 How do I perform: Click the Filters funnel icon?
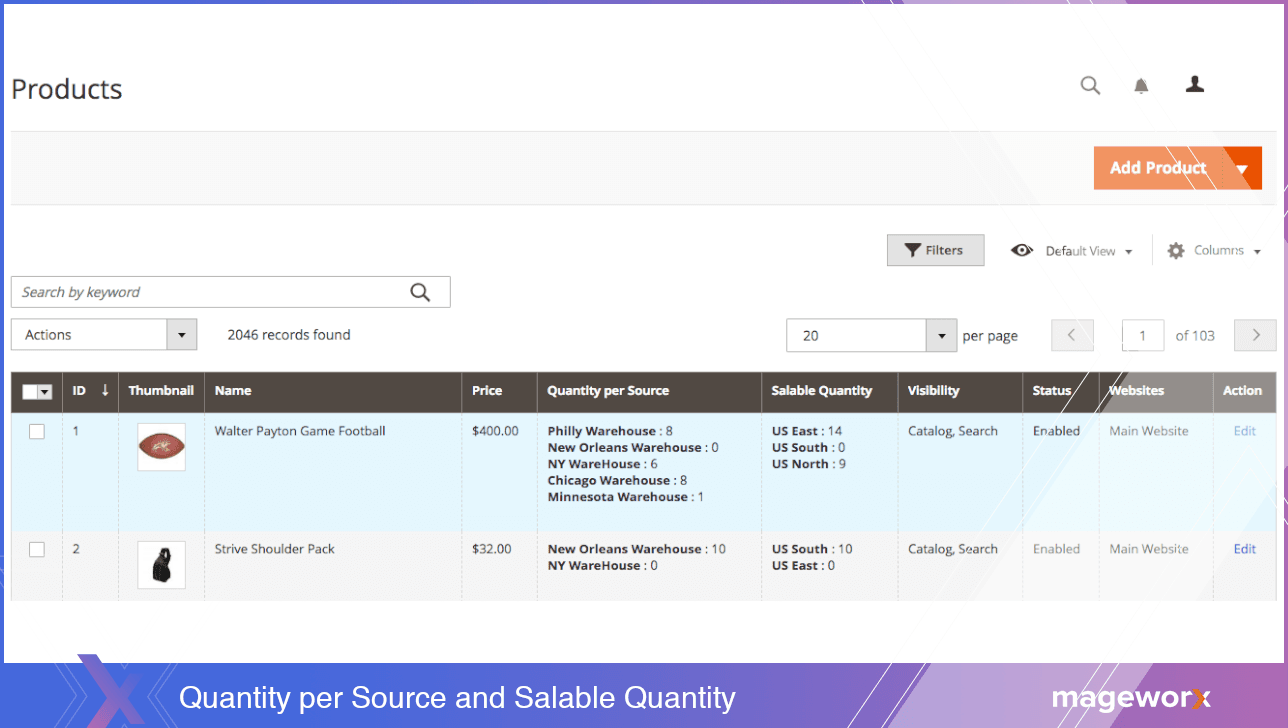[x=911, y=250]
